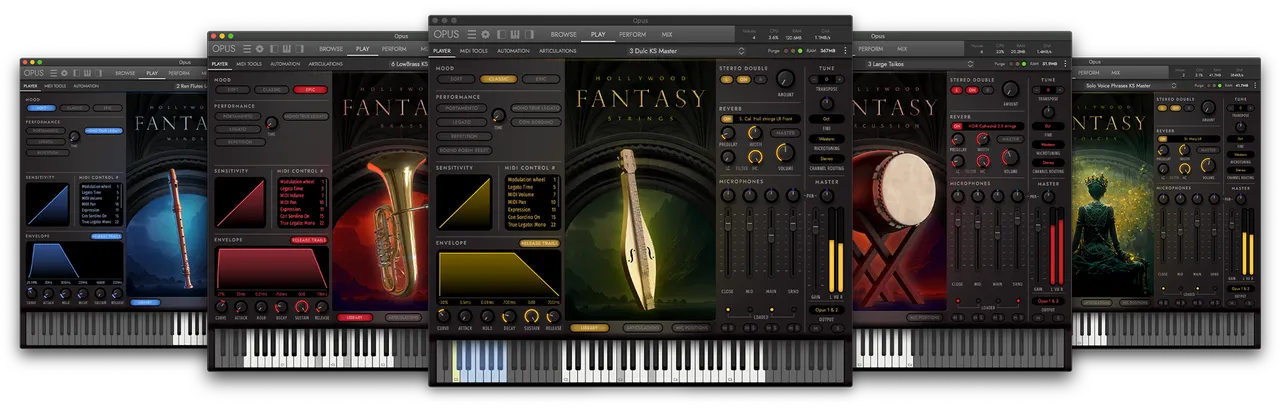Screen dimensions: 1280x420
Task: Open the hamburger menu in the Brass window
Action: (247, 49)
